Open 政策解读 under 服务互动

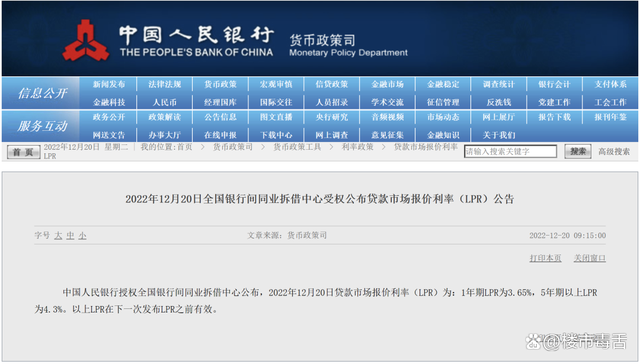[x=164, y=117]
